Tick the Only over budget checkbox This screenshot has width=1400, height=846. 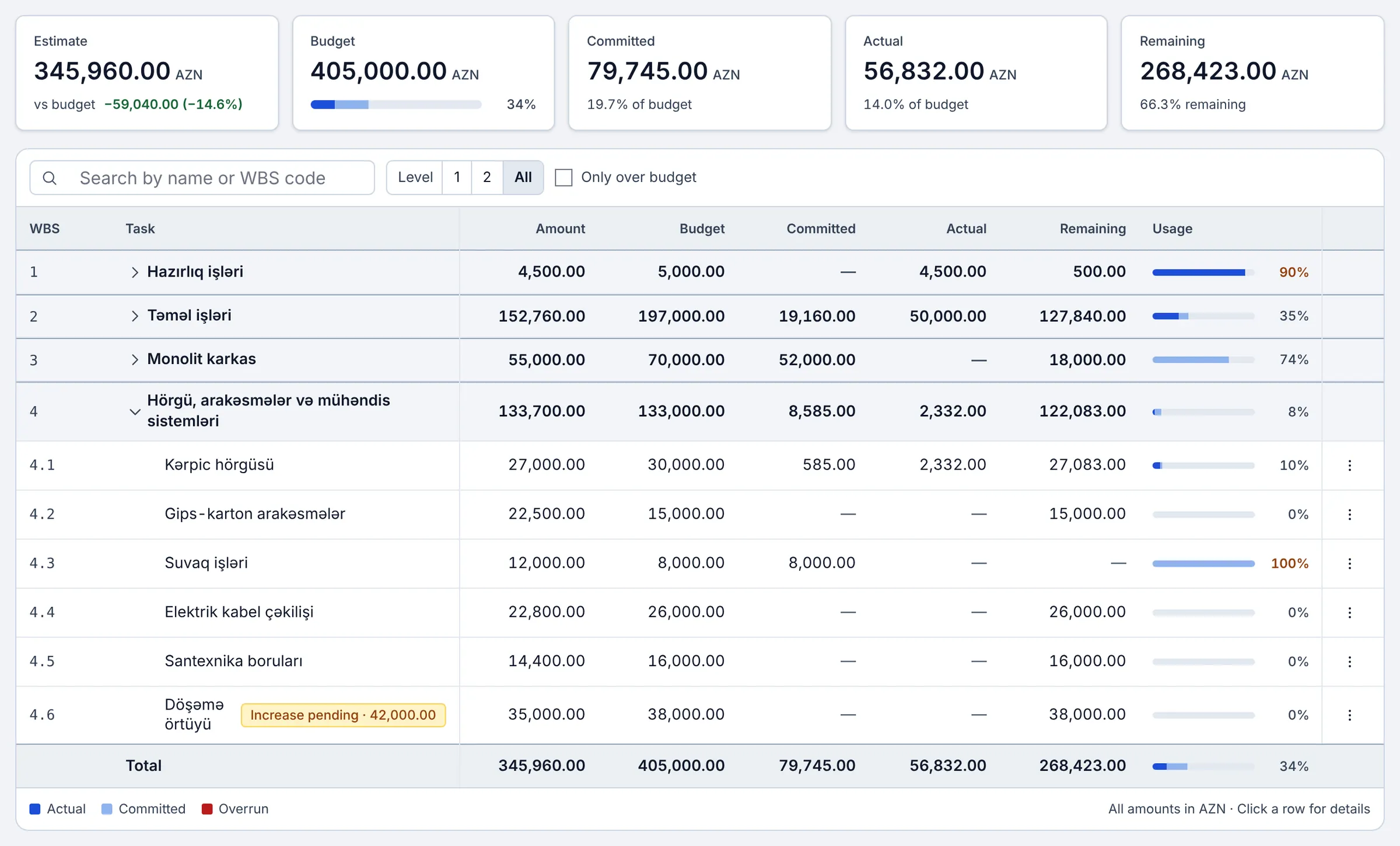tap(563, 177)
